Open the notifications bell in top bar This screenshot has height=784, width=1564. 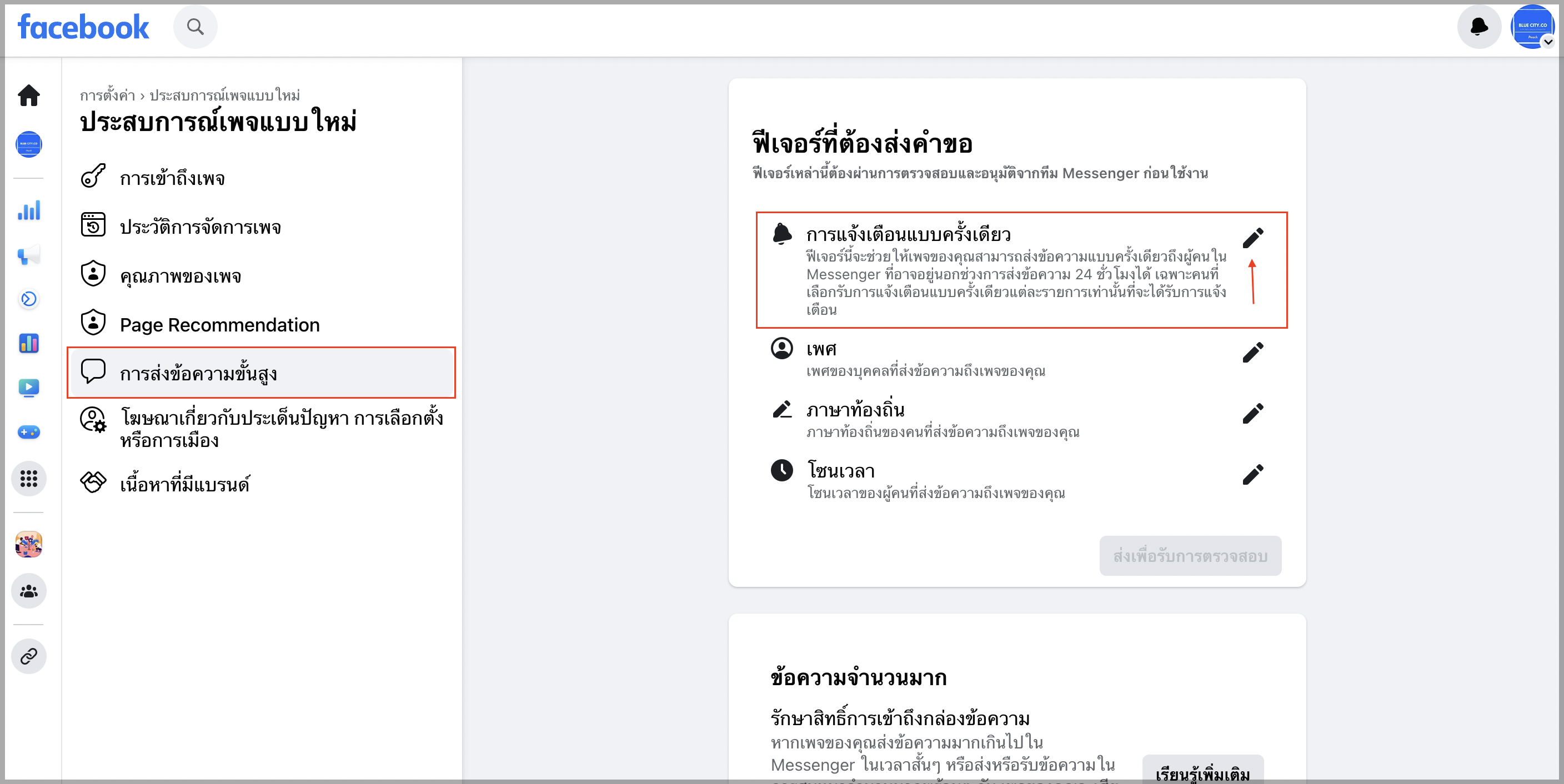tap(1479, 27)
